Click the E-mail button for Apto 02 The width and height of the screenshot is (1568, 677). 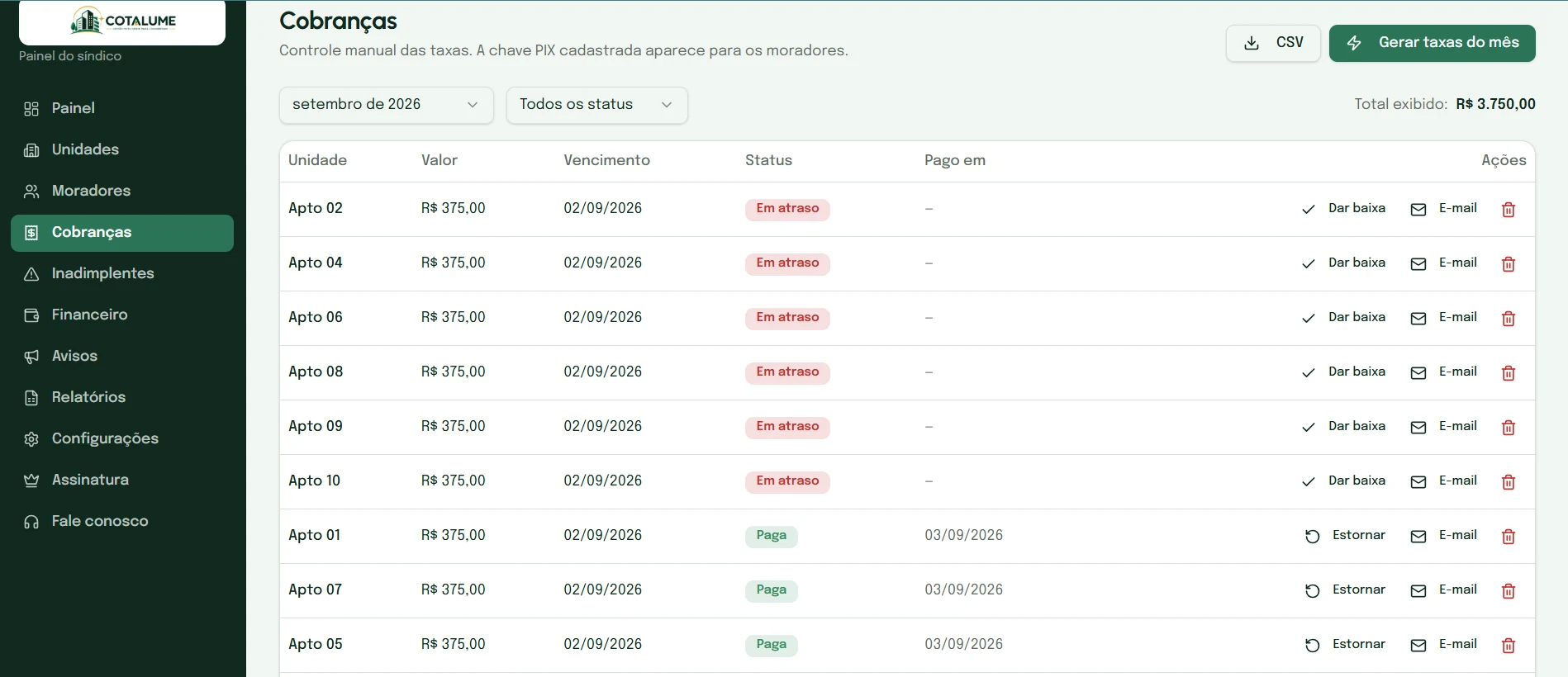(x=1444, y=209)
